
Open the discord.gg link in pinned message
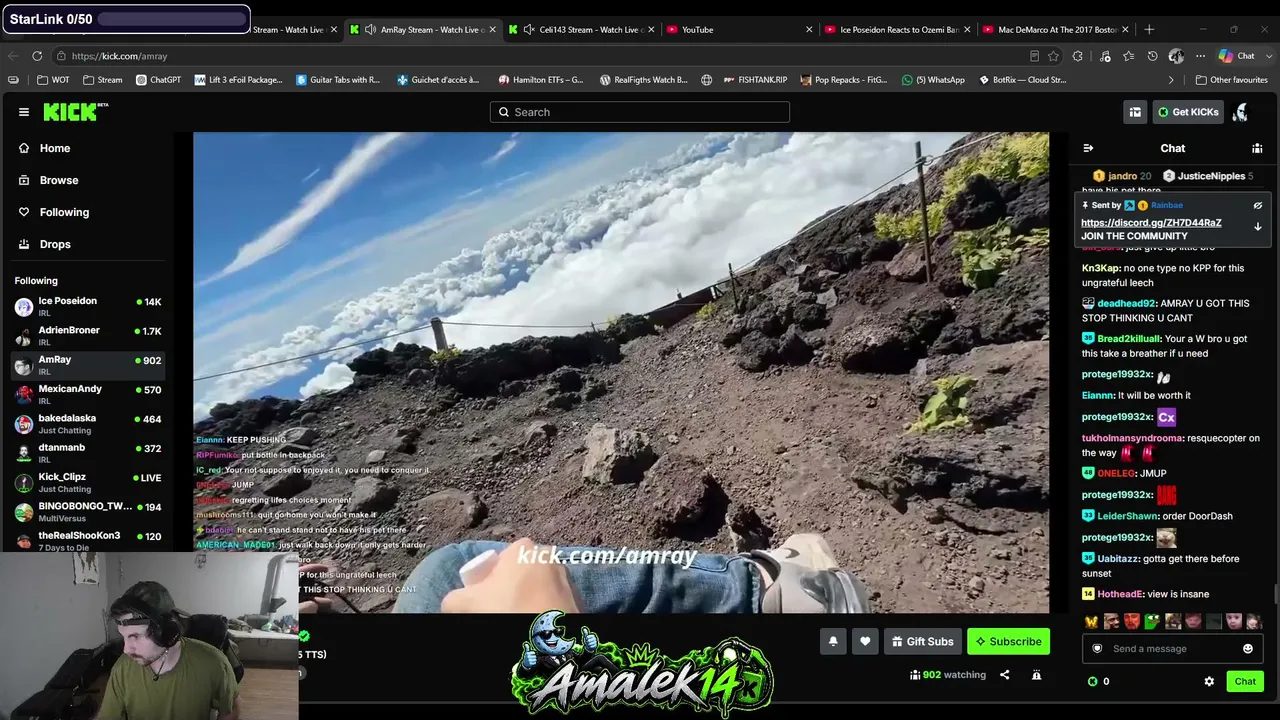point(1151,223)
